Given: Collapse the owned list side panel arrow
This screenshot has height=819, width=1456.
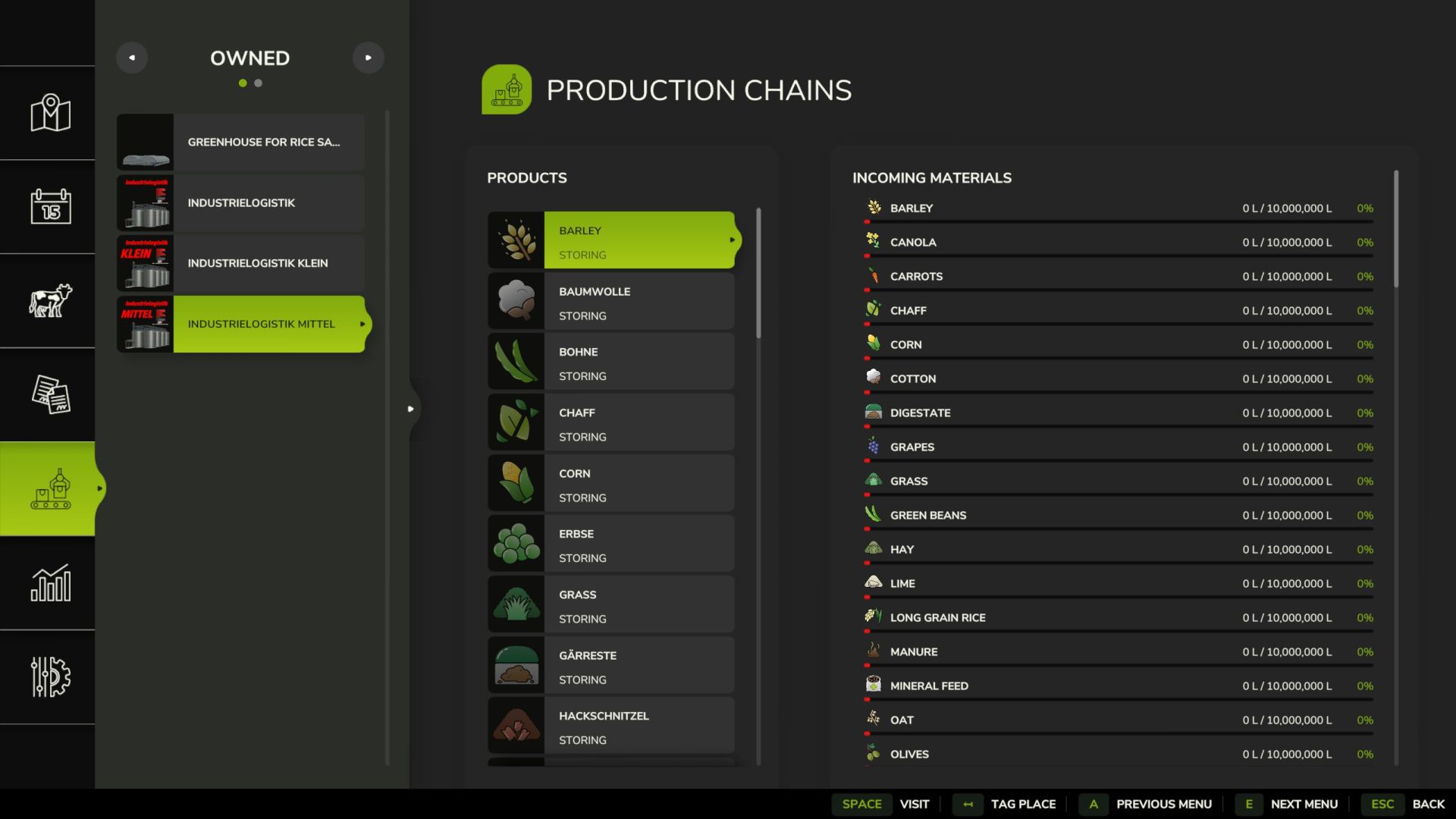Looking at the screenshot, I should click(410, 409).
